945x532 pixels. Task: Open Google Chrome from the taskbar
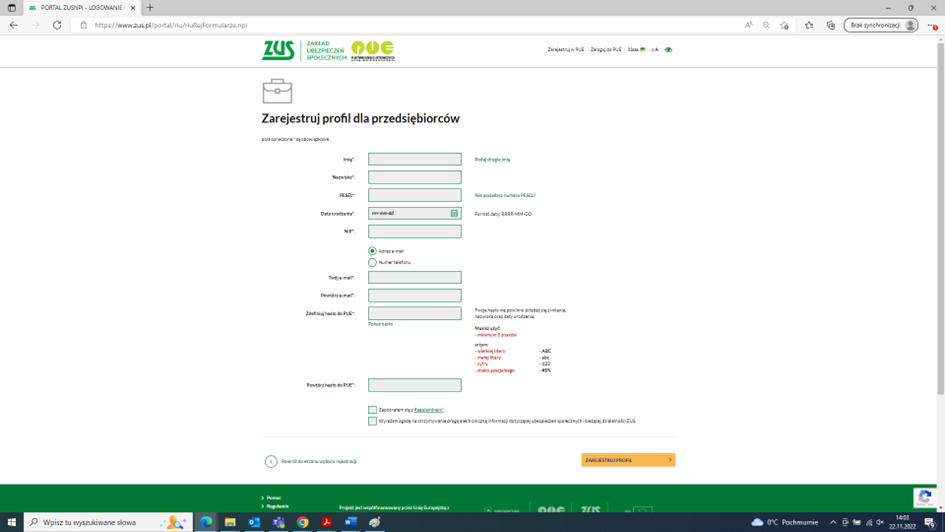click(x=302, y=522)
